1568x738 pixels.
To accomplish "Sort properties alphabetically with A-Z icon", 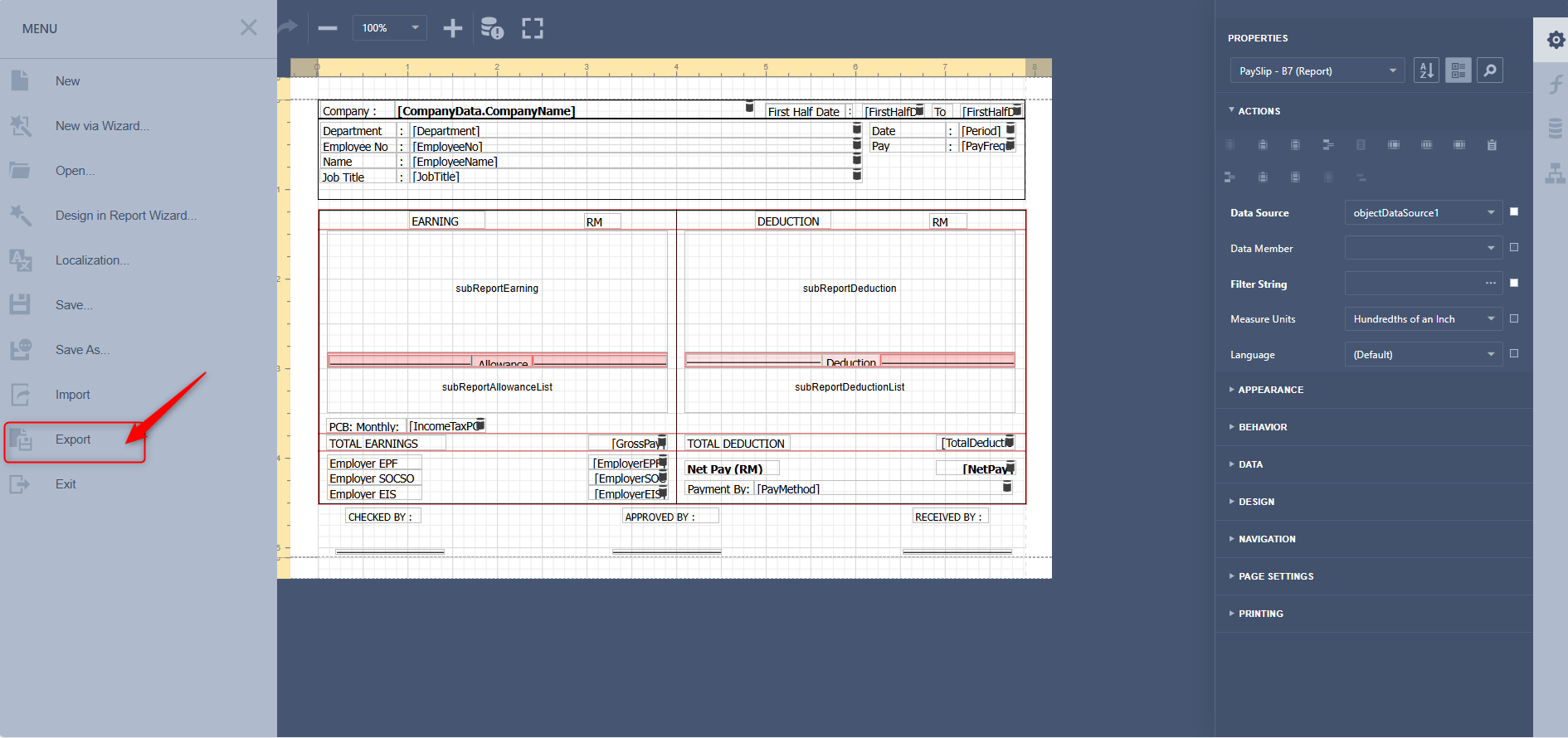I will click(1426, 70).
